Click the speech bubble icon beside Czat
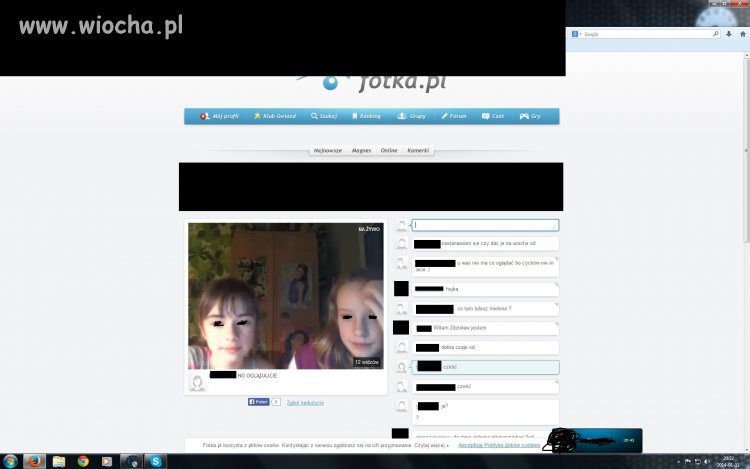This screenshot has height=469, width=750. click(x=485, y=116)
